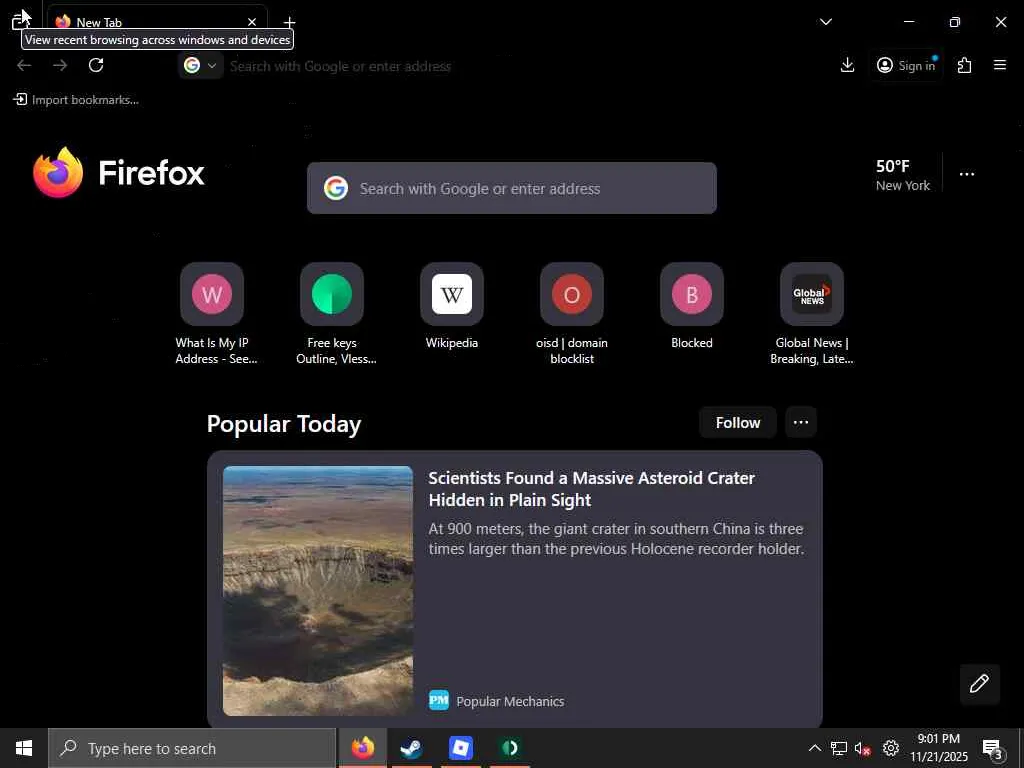Click the article description about 900 meters

click(616, 539)
